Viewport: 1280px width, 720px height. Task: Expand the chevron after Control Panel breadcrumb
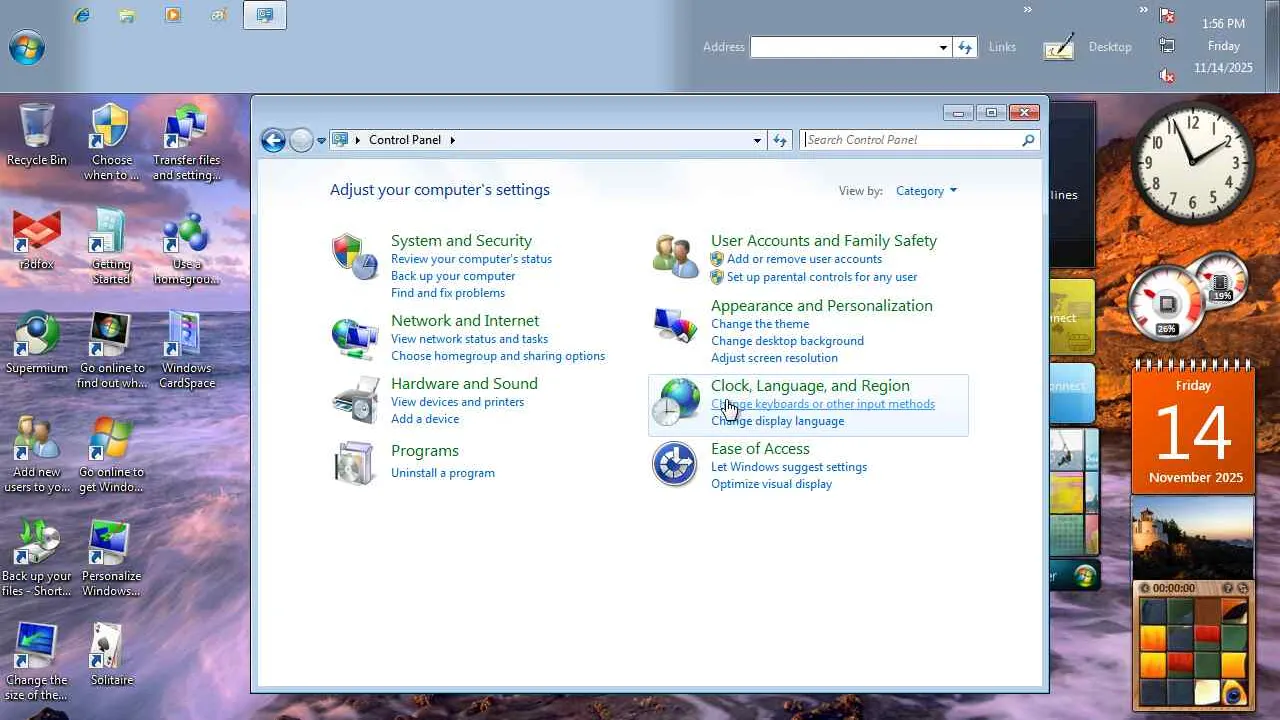pyautogui.click(x=452, y=140)
